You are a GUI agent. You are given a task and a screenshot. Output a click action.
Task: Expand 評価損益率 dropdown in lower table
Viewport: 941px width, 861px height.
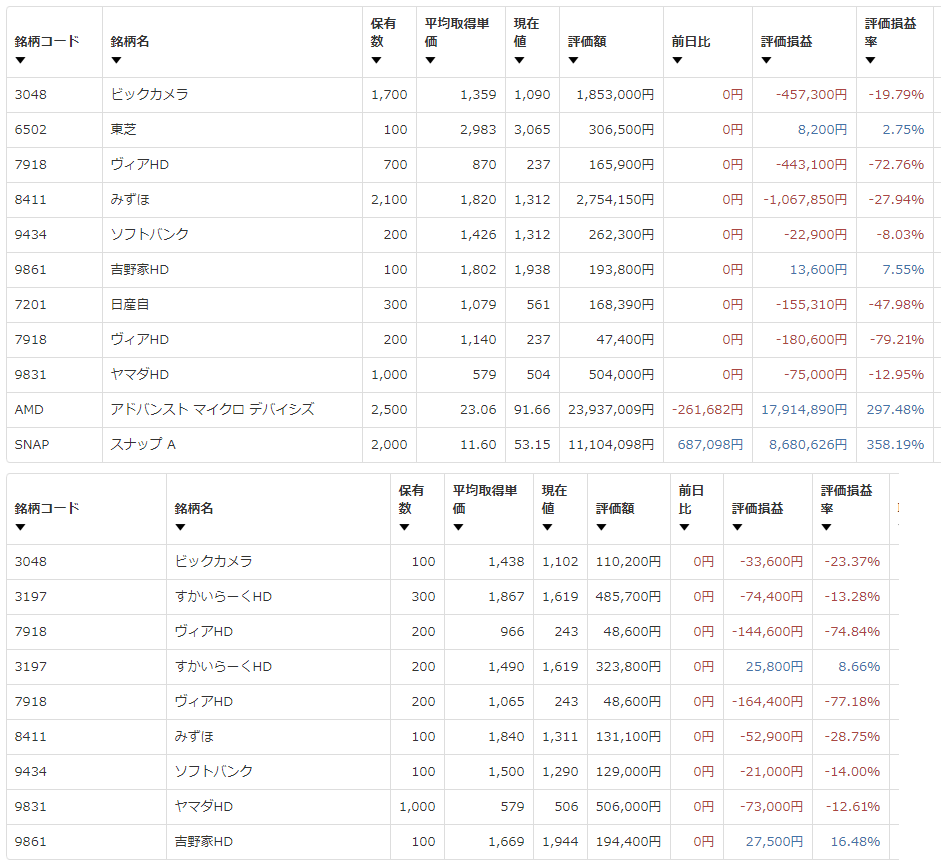click(826, 527)
